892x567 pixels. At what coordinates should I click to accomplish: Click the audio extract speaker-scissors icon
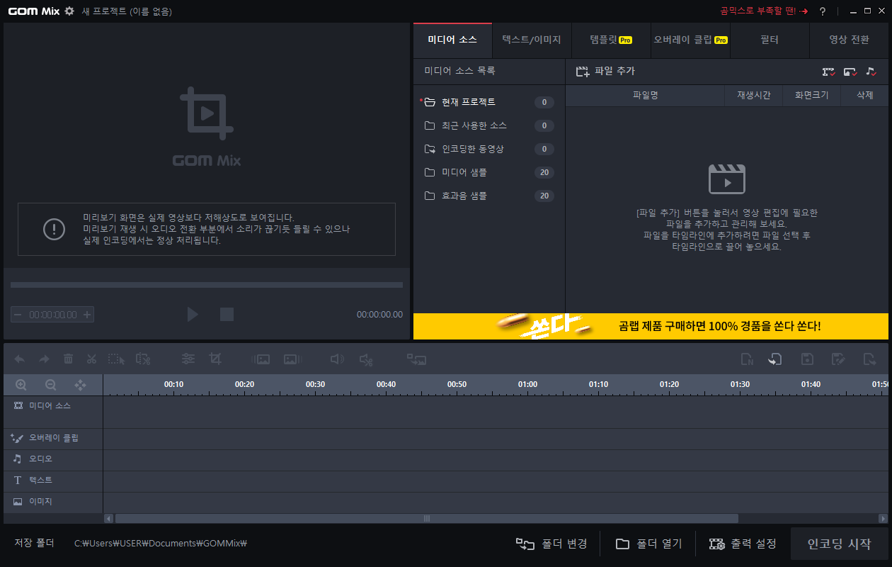pos(366,359)
